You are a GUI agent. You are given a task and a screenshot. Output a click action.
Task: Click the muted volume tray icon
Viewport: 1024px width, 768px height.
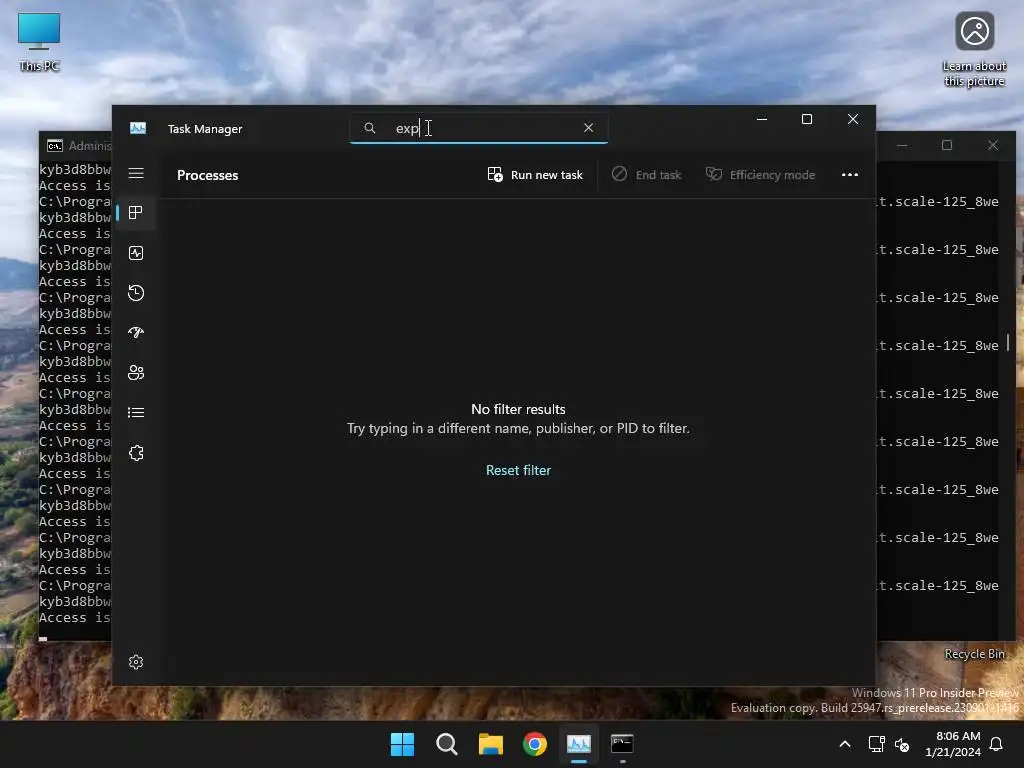click(x=903, y=744)
